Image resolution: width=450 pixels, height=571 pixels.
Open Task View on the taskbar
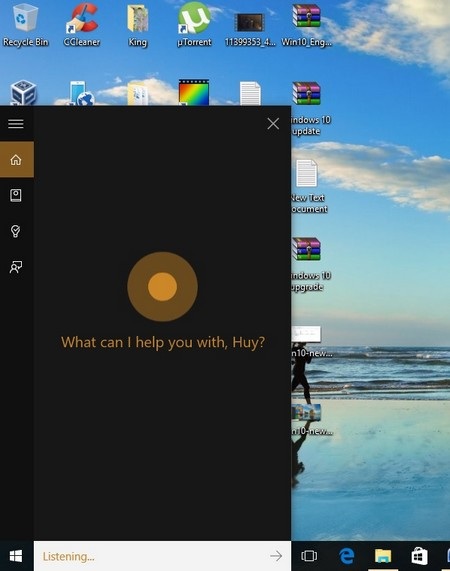pyautogui.click(x=309, y=556)
